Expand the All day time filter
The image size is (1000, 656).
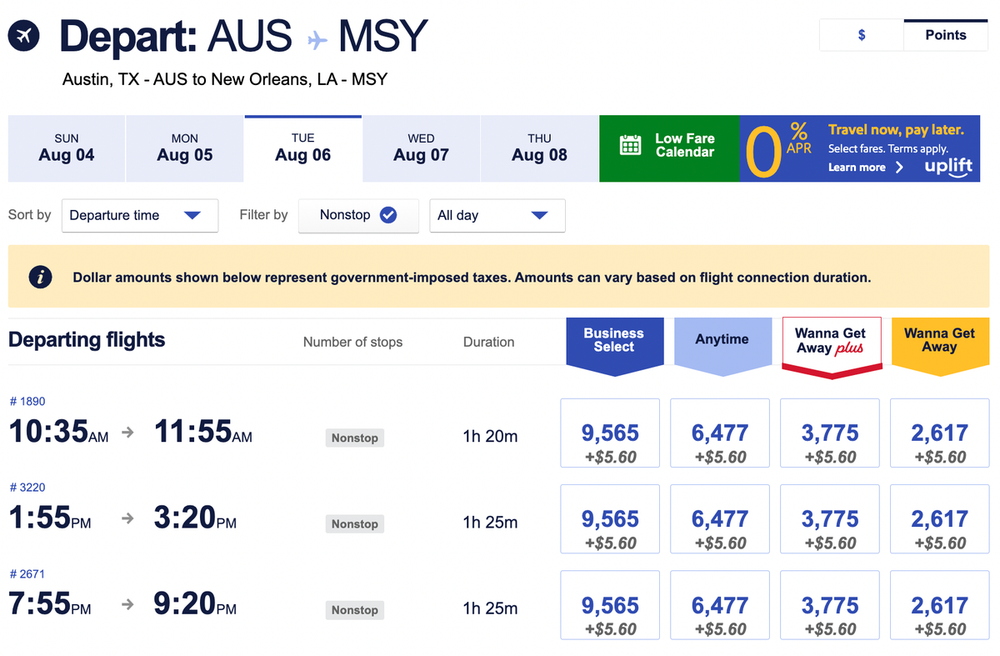[497, 215]
